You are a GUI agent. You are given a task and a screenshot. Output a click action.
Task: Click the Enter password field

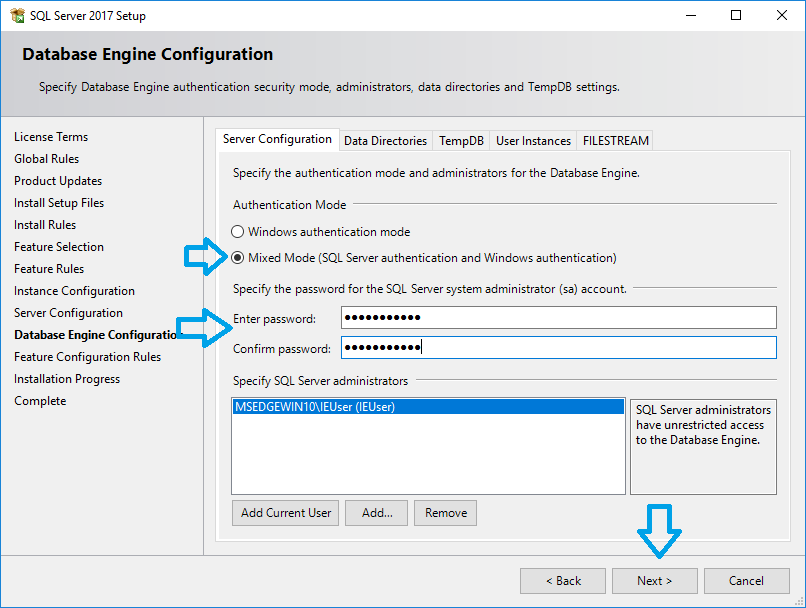(x=558, y=318)
